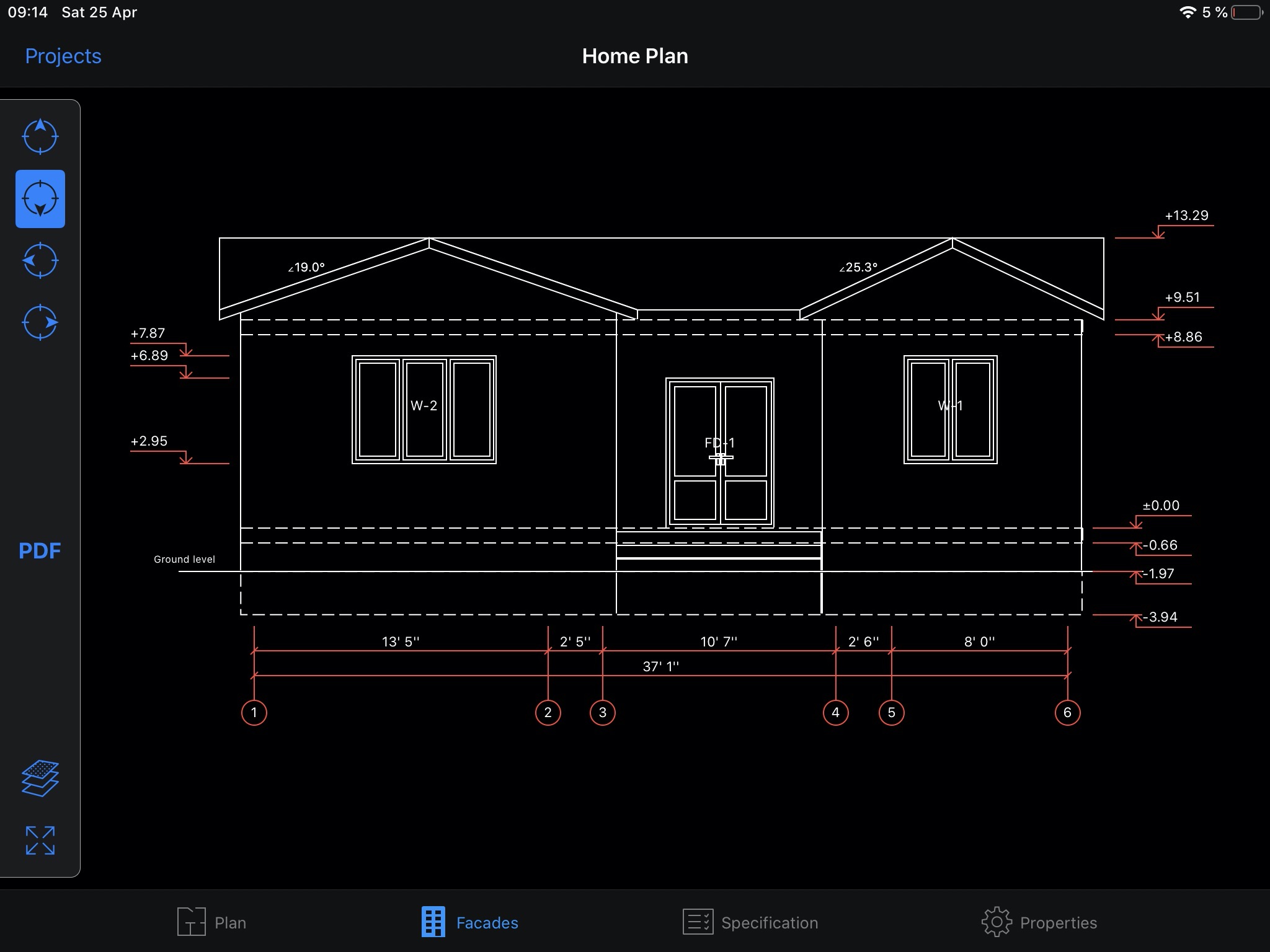Tap axis marker number 6

click(x=1067, y=712)
